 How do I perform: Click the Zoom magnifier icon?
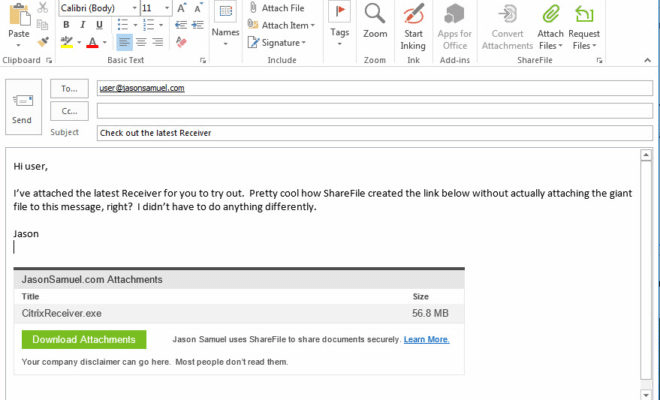click(x=375, y=13)
